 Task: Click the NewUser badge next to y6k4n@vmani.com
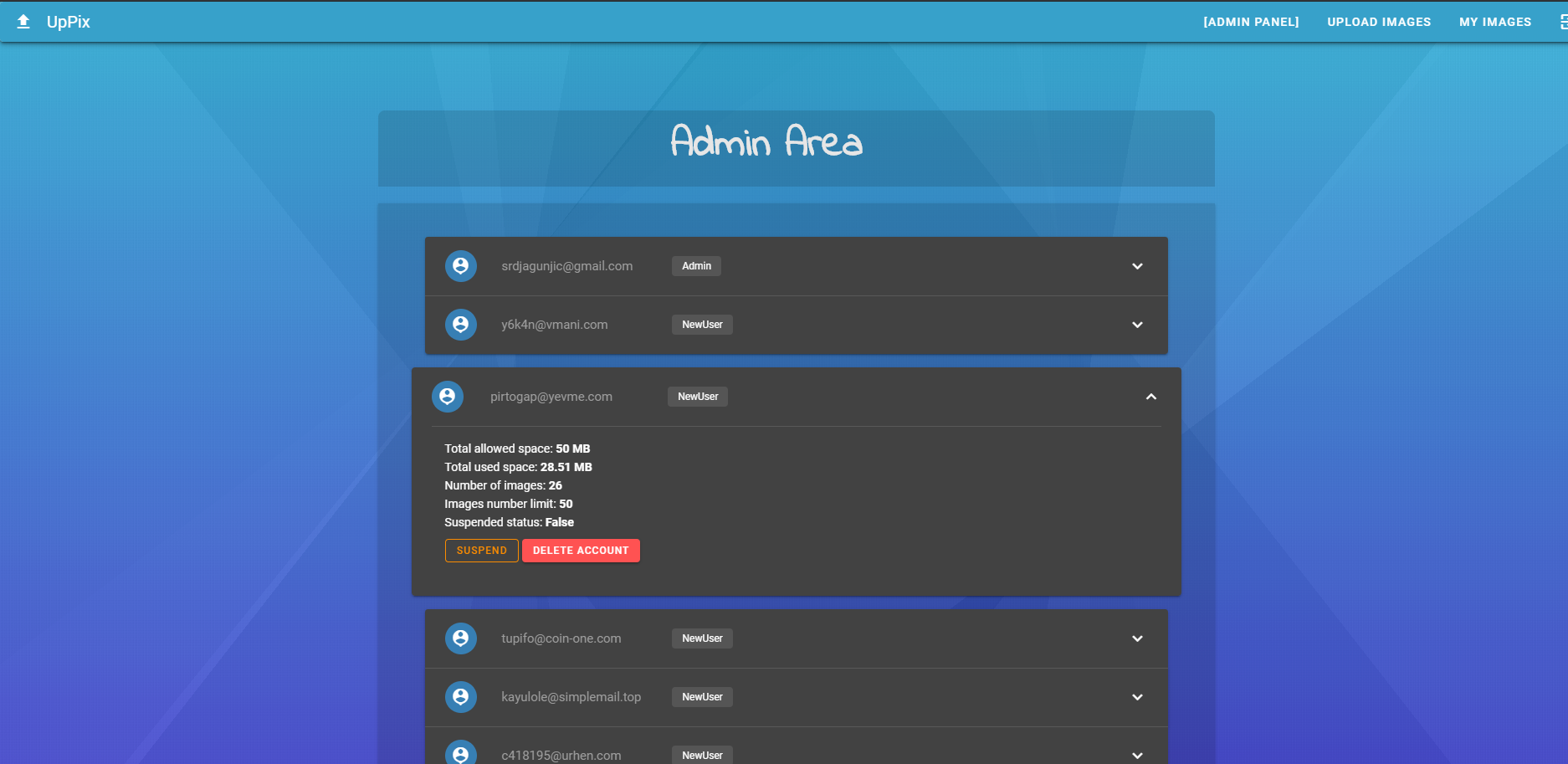coord(702,325)
